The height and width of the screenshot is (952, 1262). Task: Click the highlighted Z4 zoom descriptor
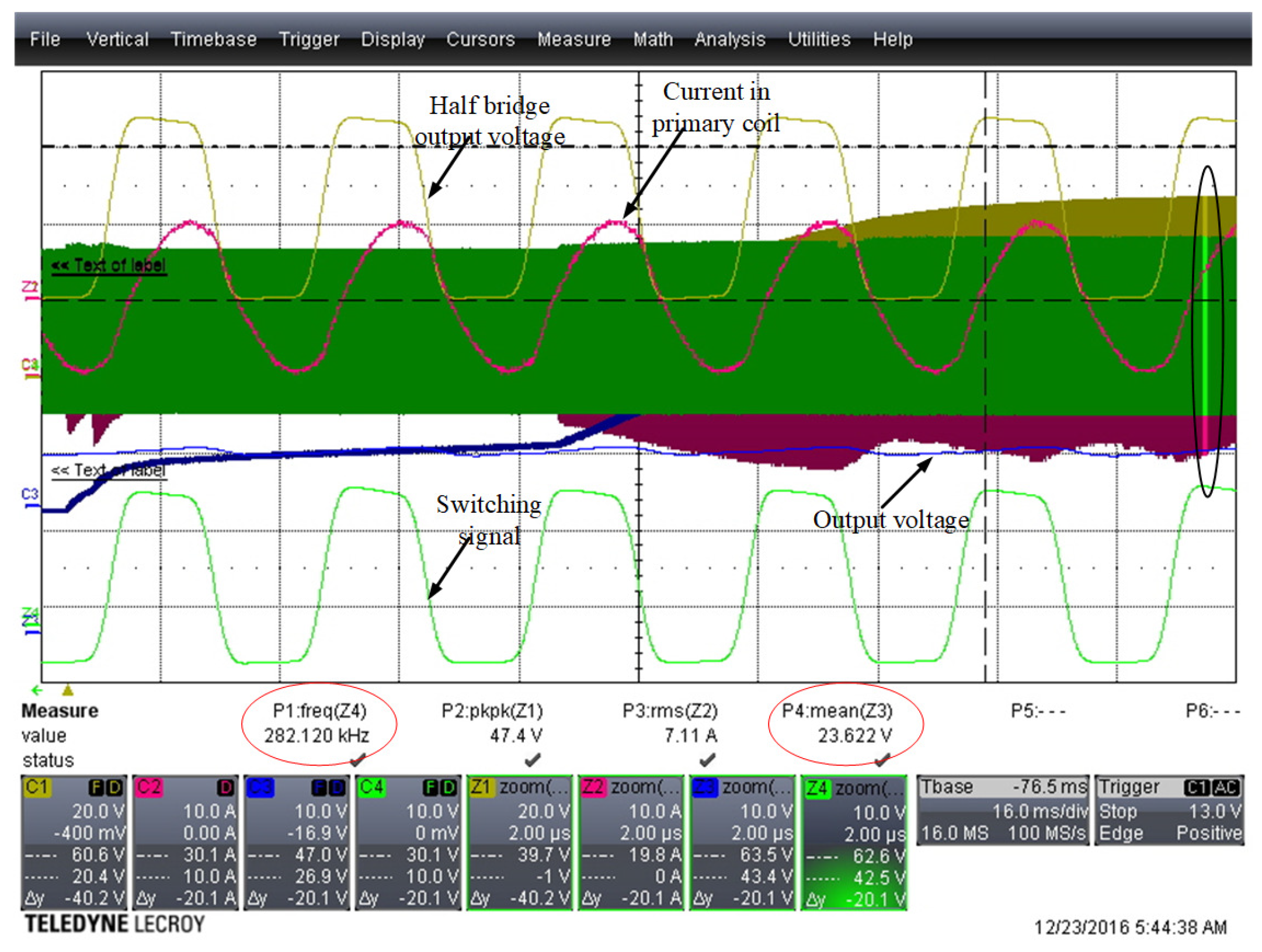click(x=854, y=842)
